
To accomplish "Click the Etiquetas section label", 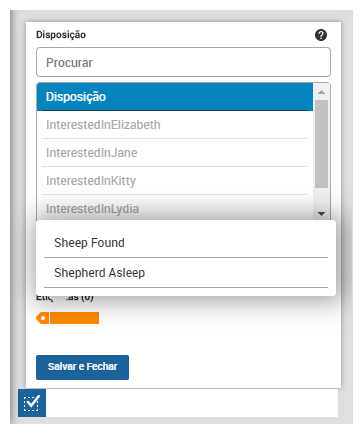I will [65, 297].
